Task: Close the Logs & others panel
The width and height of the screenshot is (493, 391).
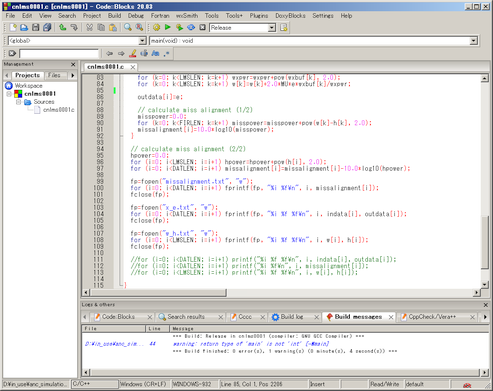Action: click(485, 305)
